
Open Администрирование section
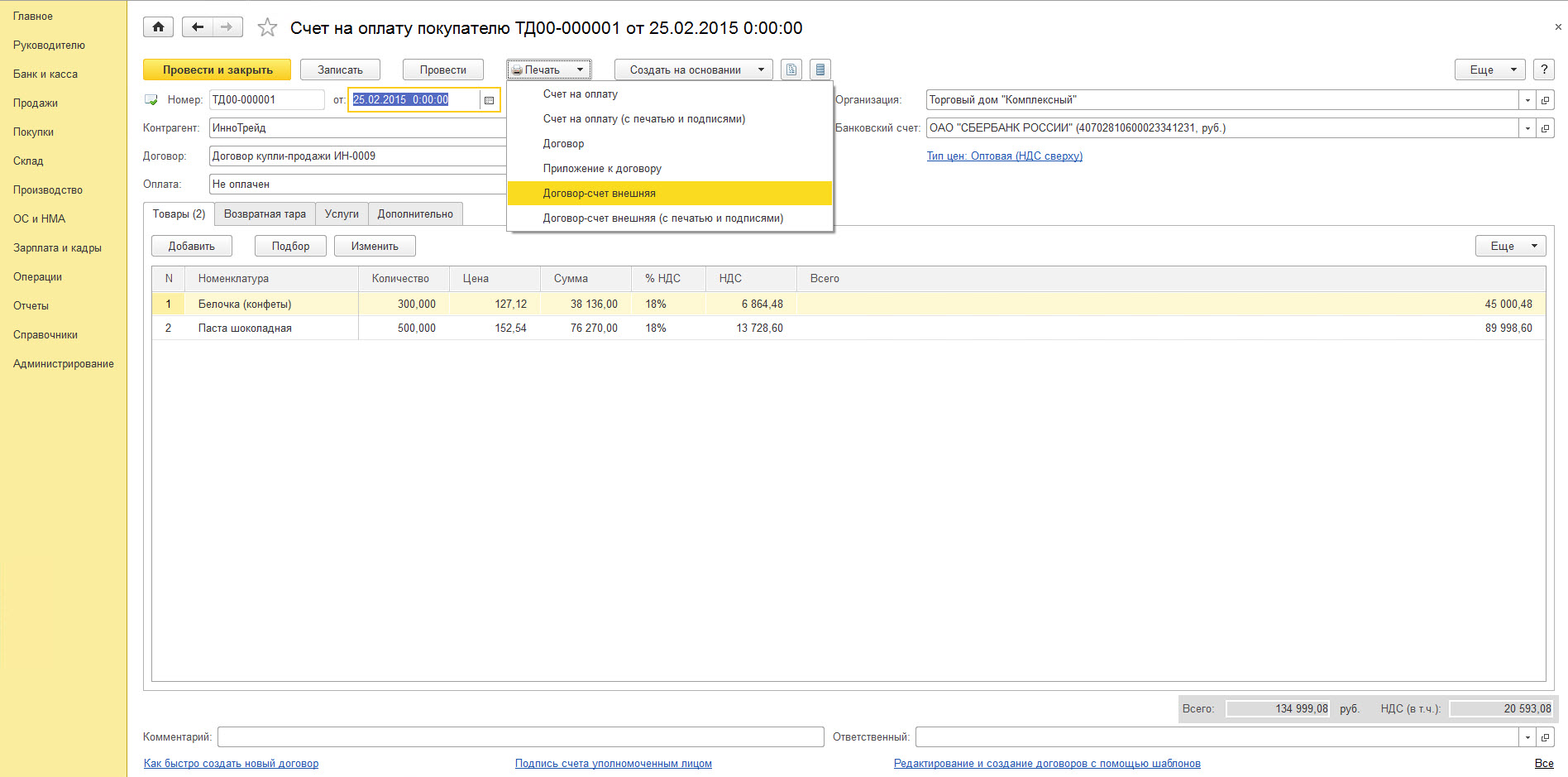pyautogui.click(x=64, y=364)
